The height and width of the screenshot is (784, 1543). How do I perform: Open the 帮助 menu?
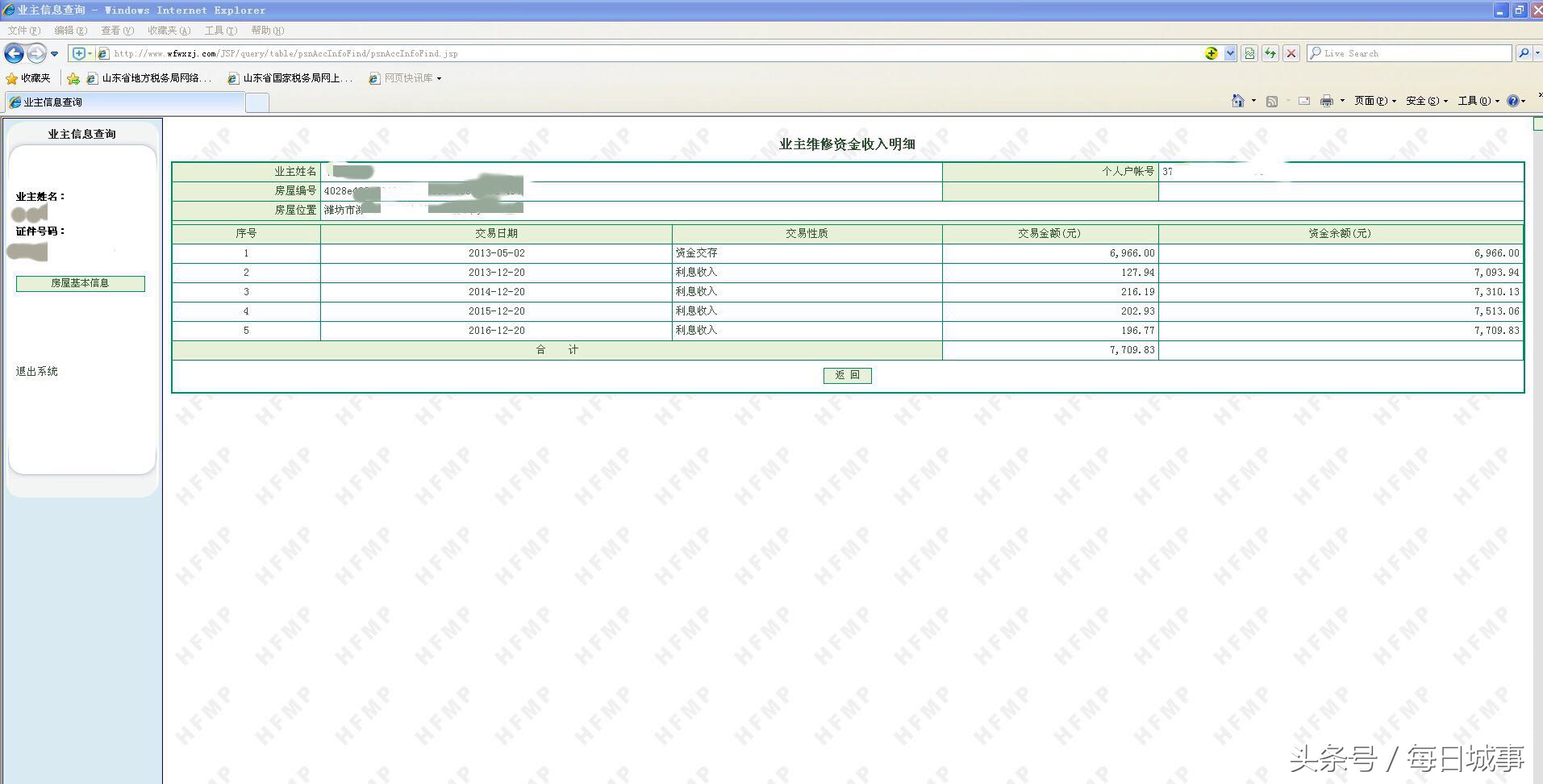[267, 31]
